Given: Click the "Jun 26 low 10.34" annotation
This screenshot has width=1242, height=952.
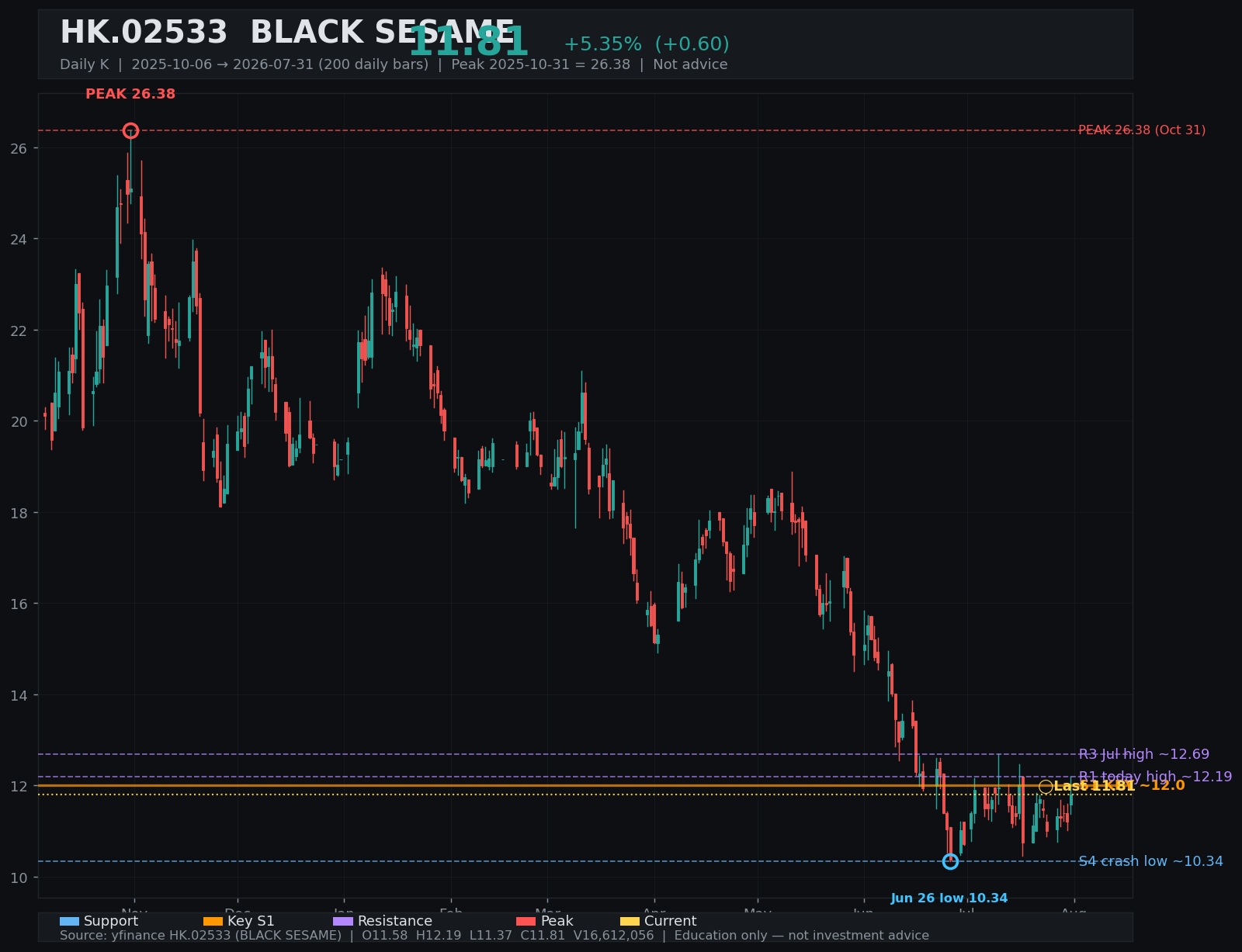Looking at the screenshot, I should click(949, 898).
